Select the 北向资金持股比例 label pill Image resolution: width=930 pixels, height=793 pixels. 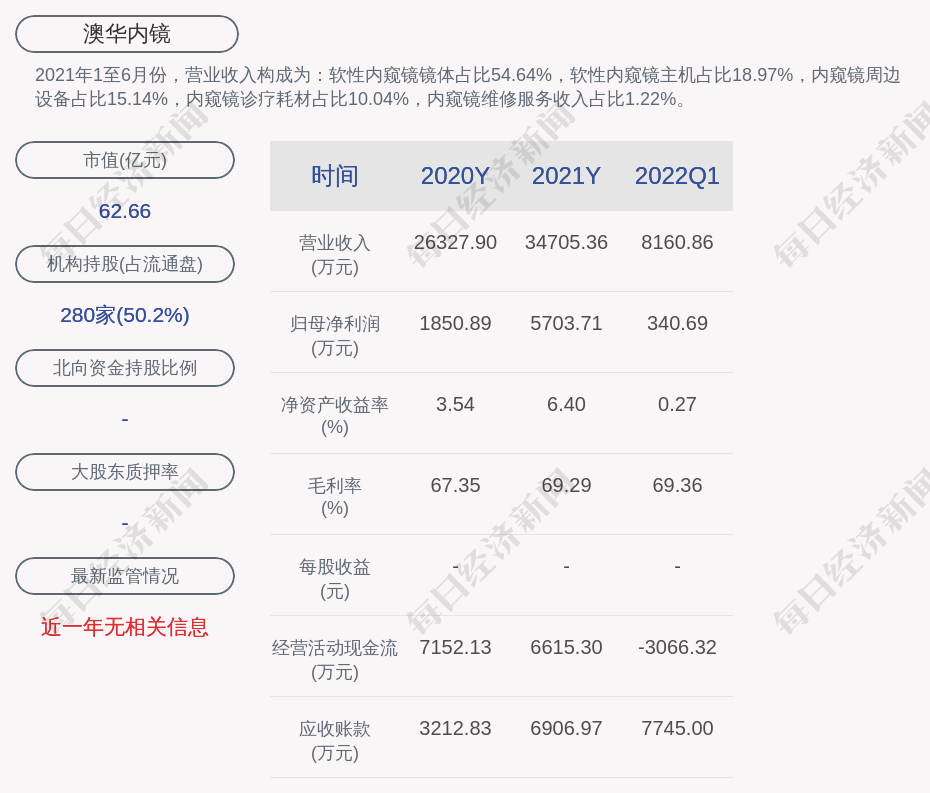(125, 368)
